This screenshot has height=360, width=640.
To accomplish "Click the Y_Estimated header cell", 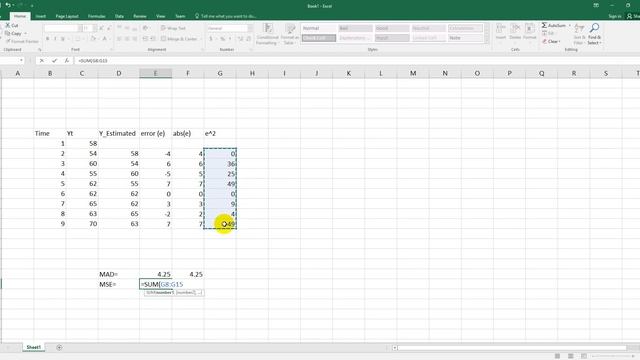I will coord(118,133).
